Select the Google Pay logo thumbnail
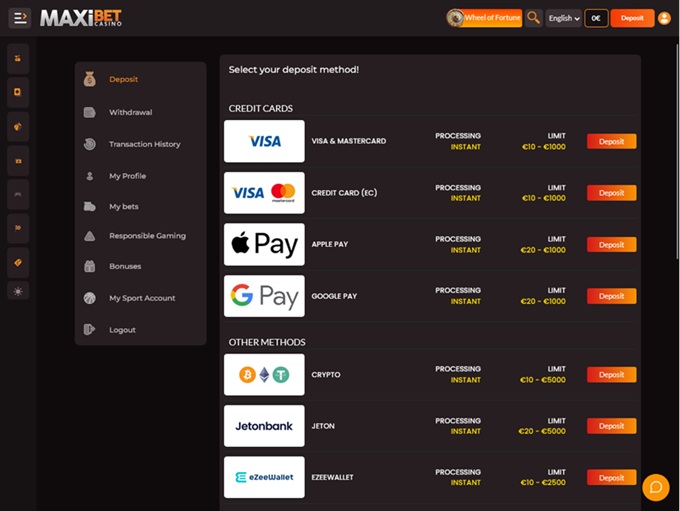The height and width of the screenshot is (511, 680). pyautogui.click(x=264, y=296)
